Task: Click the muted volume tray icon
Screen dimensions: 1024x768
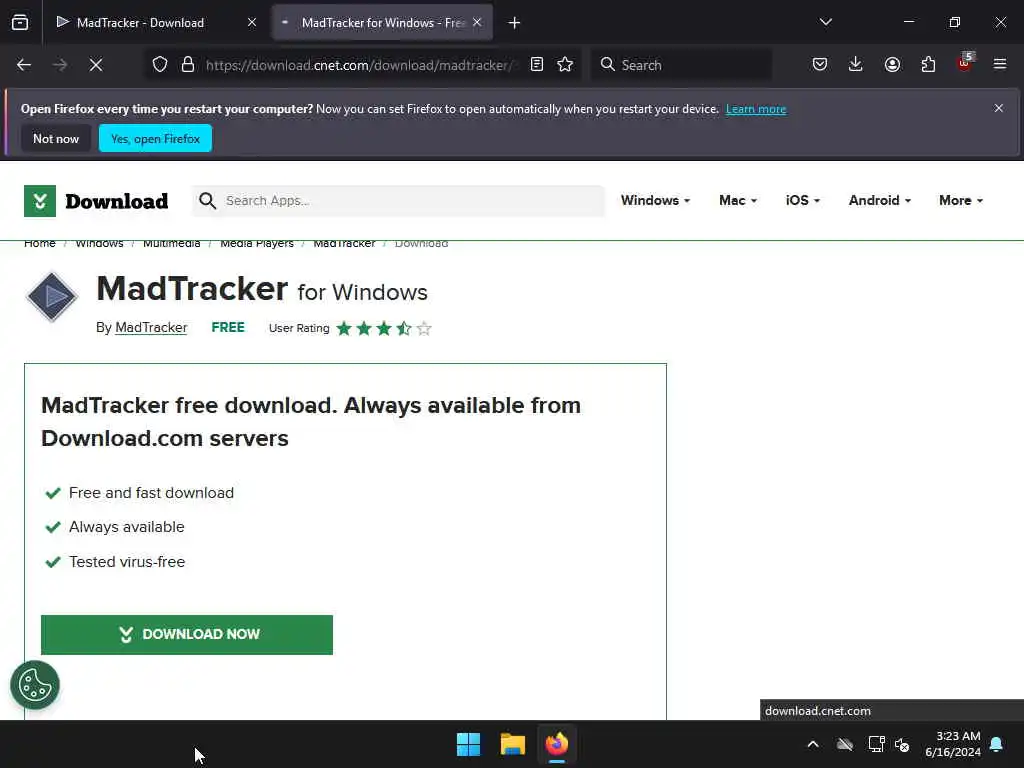Action: (902, 744)
